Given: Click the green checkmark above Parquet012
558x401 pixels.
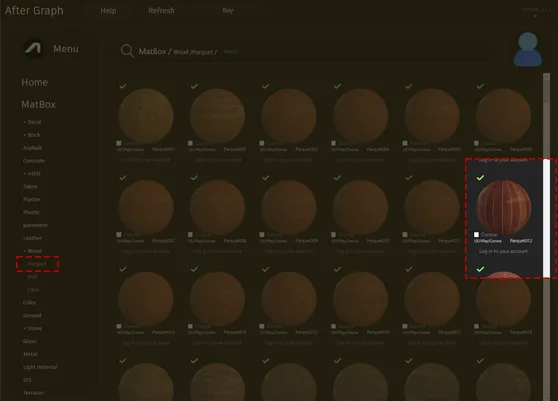Looking at the screenshot, I should tap(480, 178).
